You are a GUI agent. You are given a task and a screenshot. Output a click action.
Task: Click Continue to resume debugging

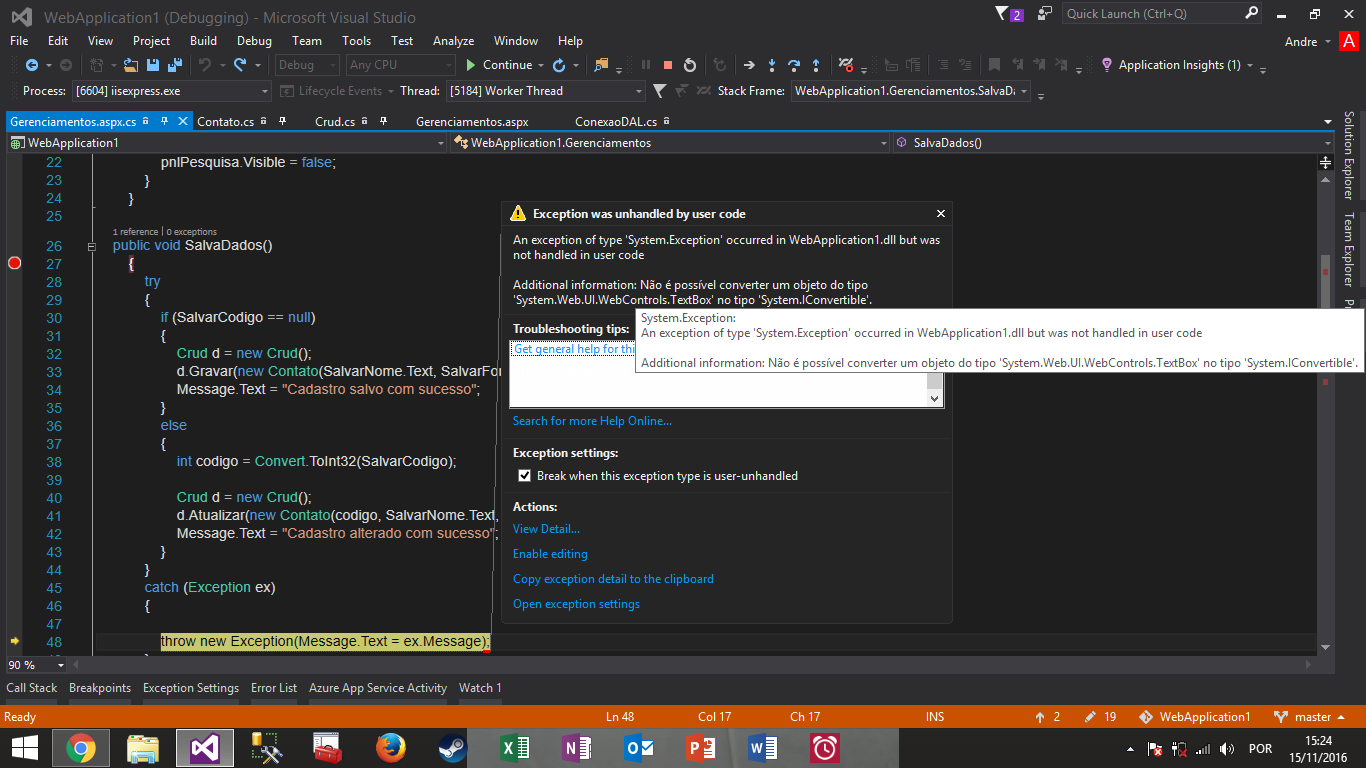[499, 65]
